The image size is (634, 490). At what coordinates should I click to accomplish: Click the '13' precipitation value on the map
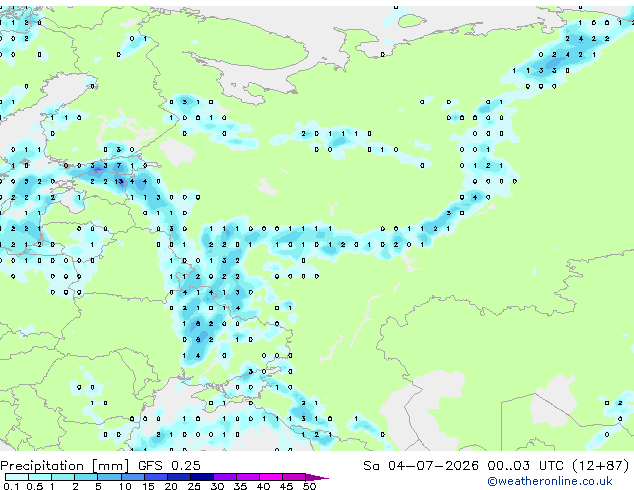pos(118,182)
